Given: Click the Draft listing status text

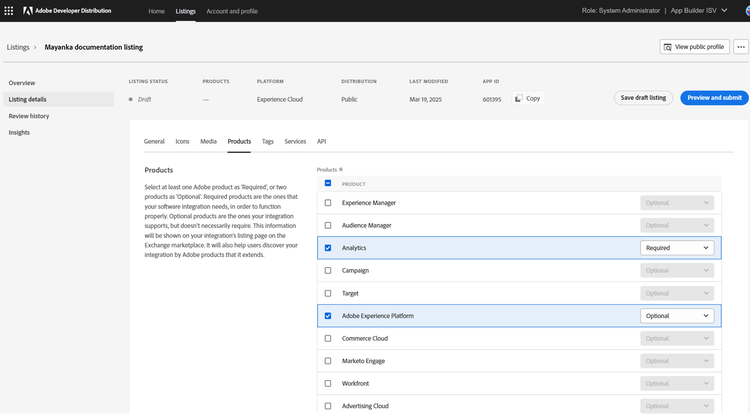Looking at the screenshot, I should (x=144, y=99).
